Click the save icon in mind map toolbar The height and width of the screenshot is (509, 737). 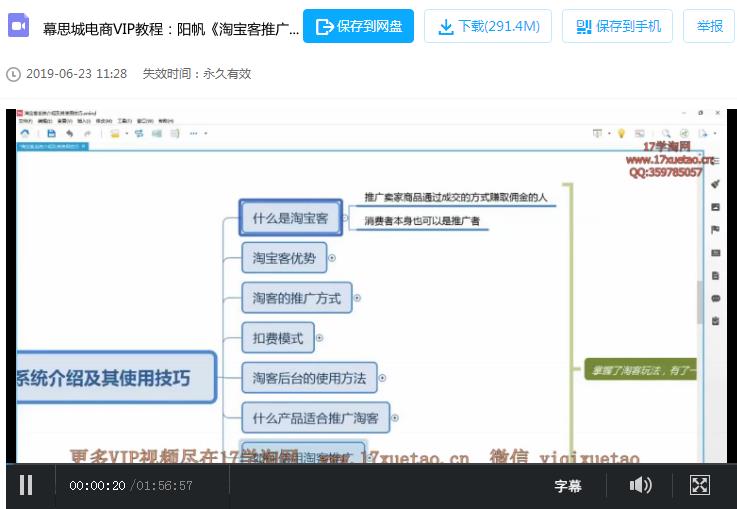52,133
